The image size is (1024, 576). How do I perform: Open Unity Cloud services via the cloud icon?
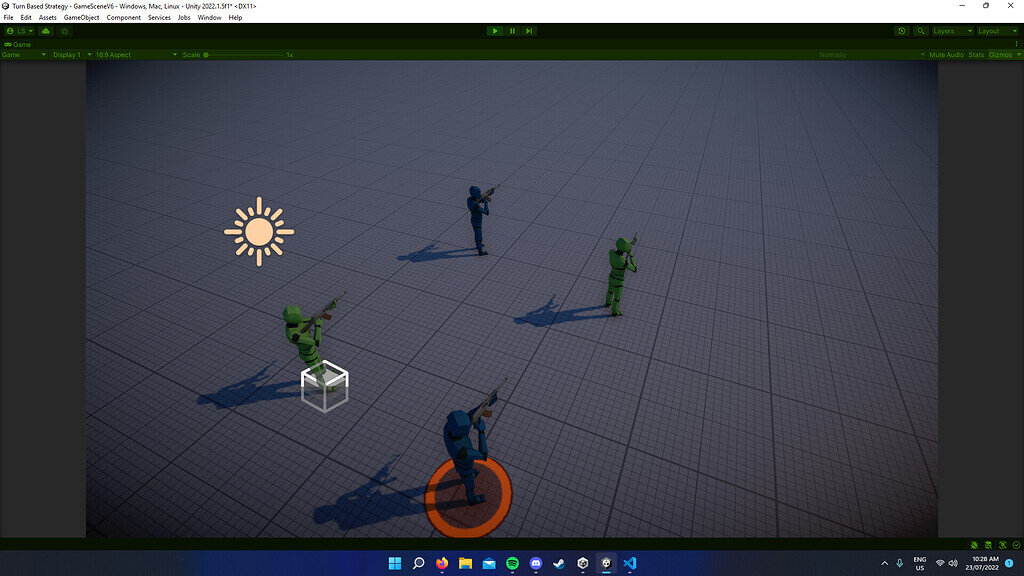tap(45, 31)
